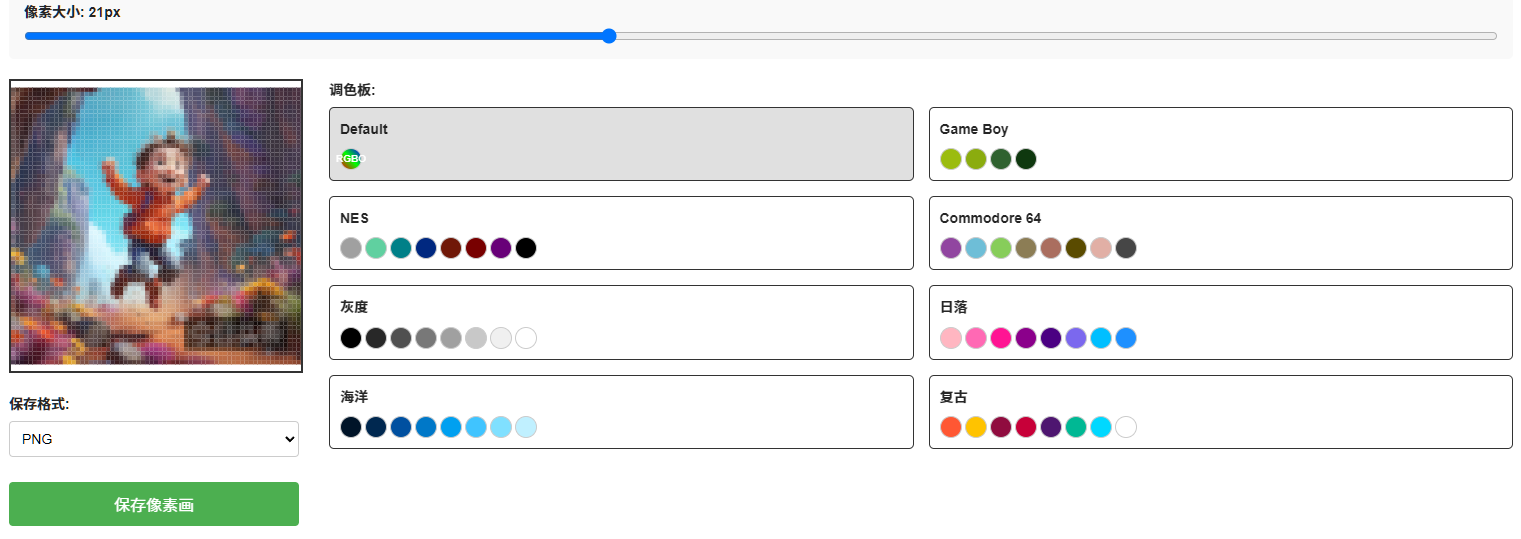
Task: Click the light pink sunset swatch
Action: coord(951,338)
